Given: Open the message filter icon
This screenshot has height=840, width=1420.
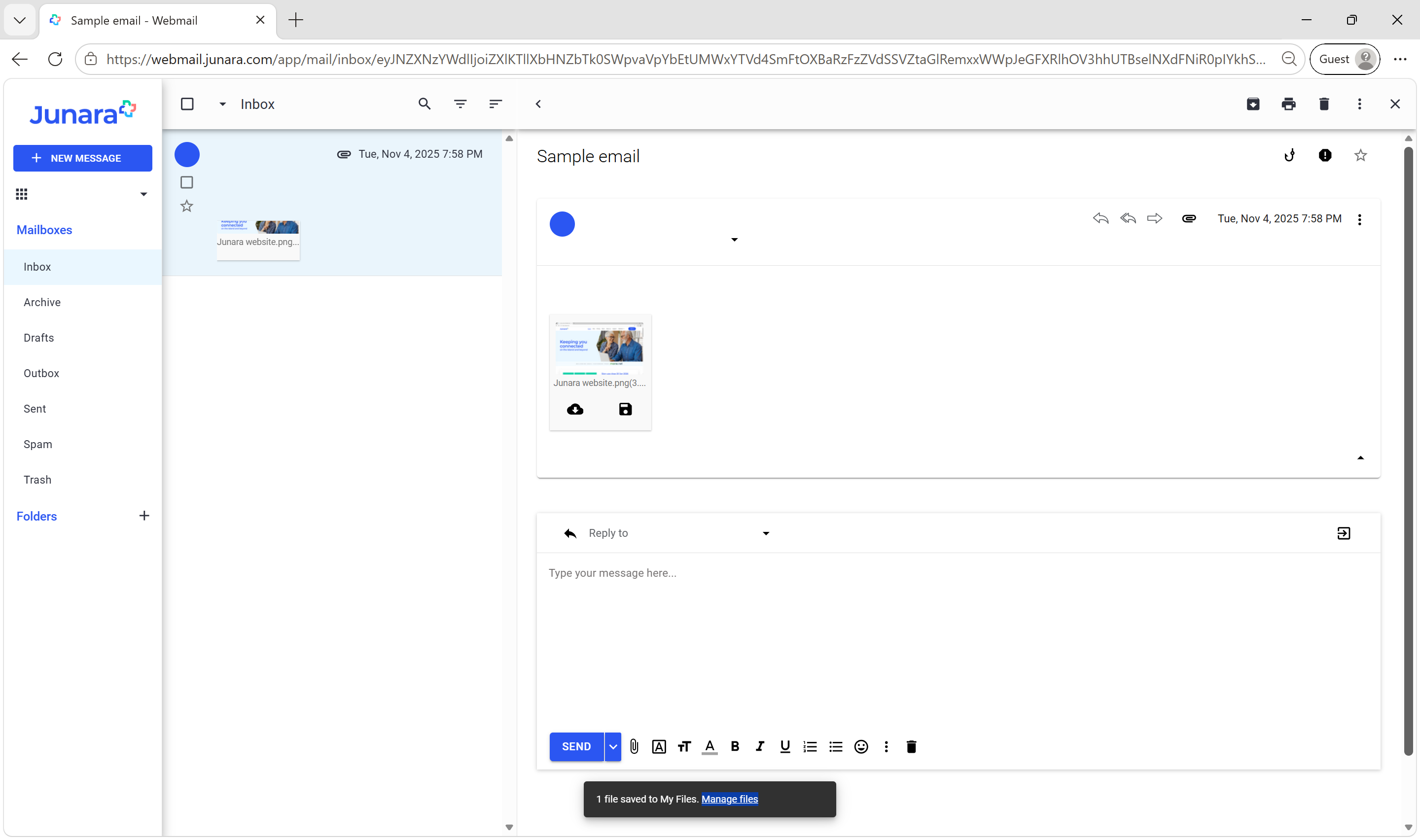Looking at the screenshot, I should click(x=460, y=104).
